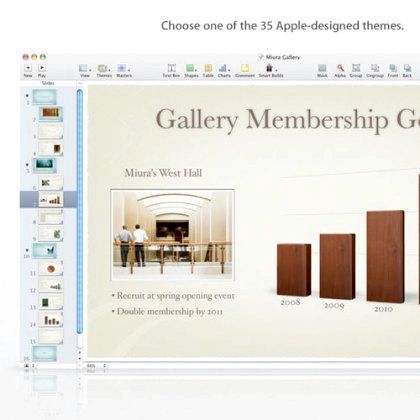Select slide 14 thumbnail with bar chart
This screenshot has width=420, height=420.
coord(51,320)
